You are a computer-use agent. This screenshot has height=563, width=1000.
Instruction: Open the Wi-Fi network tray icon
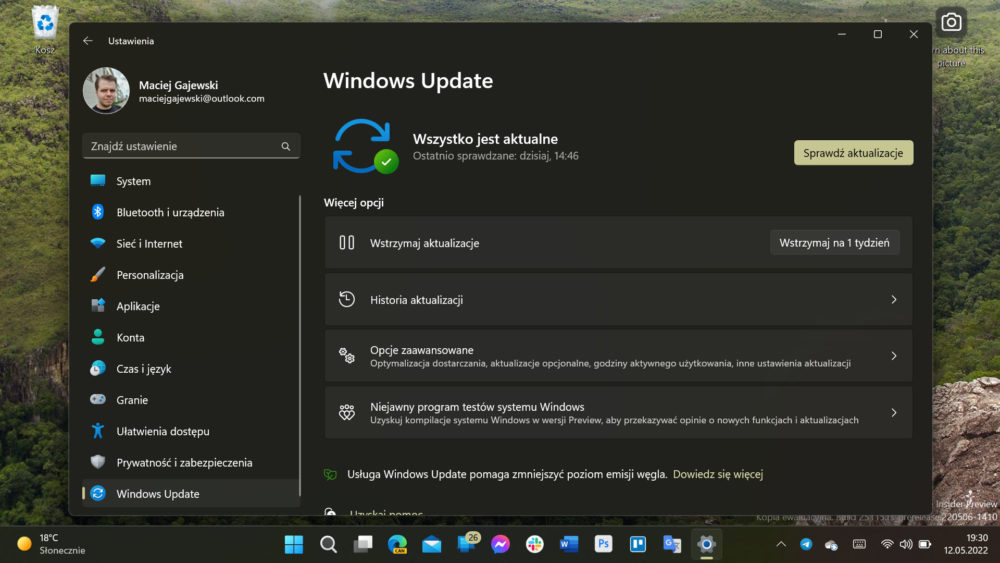pyautogui.click(x=886, y=545)
